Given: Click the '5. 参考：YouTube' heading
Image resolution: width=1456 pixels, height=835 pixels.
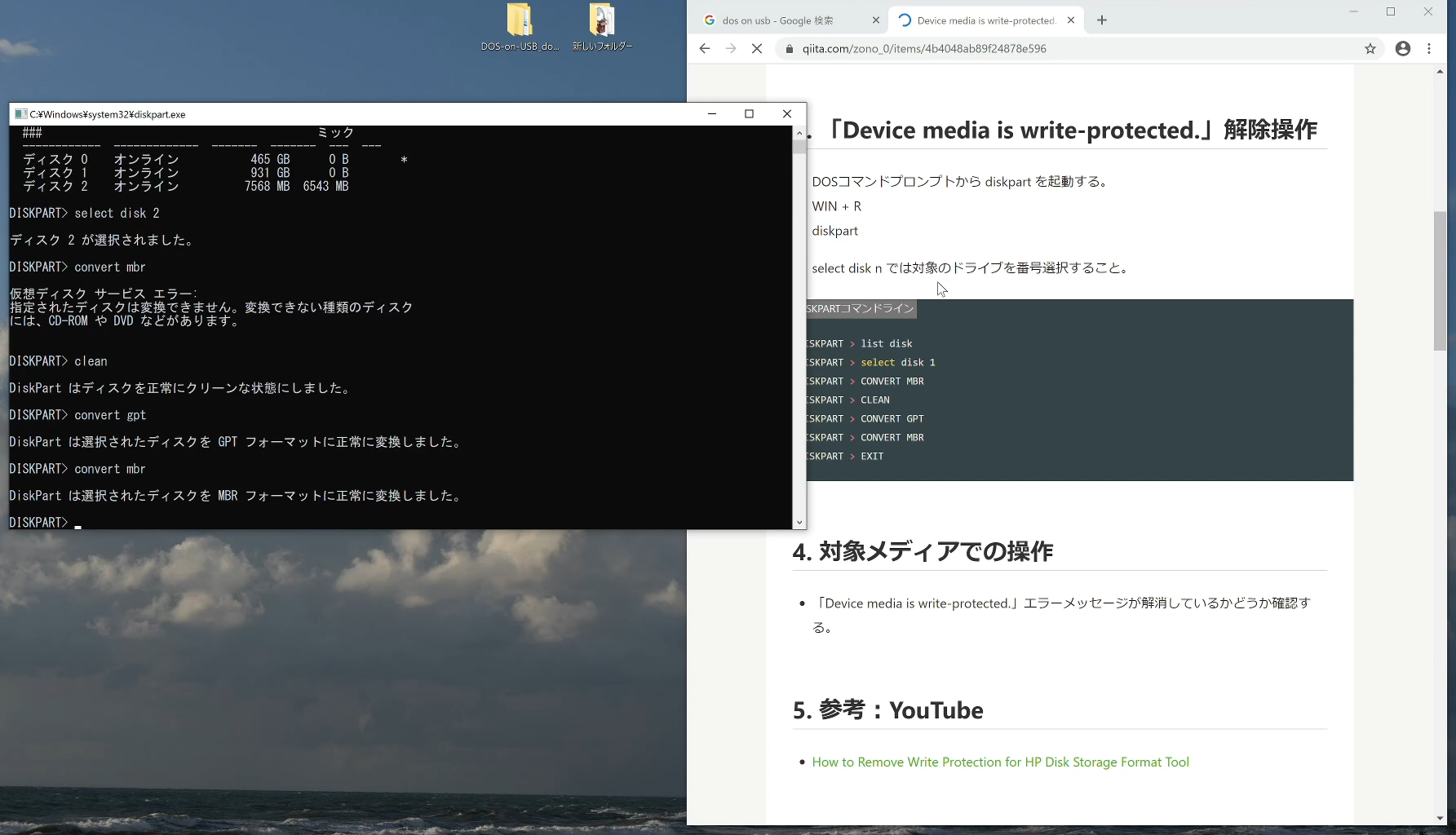Looking at the screenshot, I should (x=887, y=710).
